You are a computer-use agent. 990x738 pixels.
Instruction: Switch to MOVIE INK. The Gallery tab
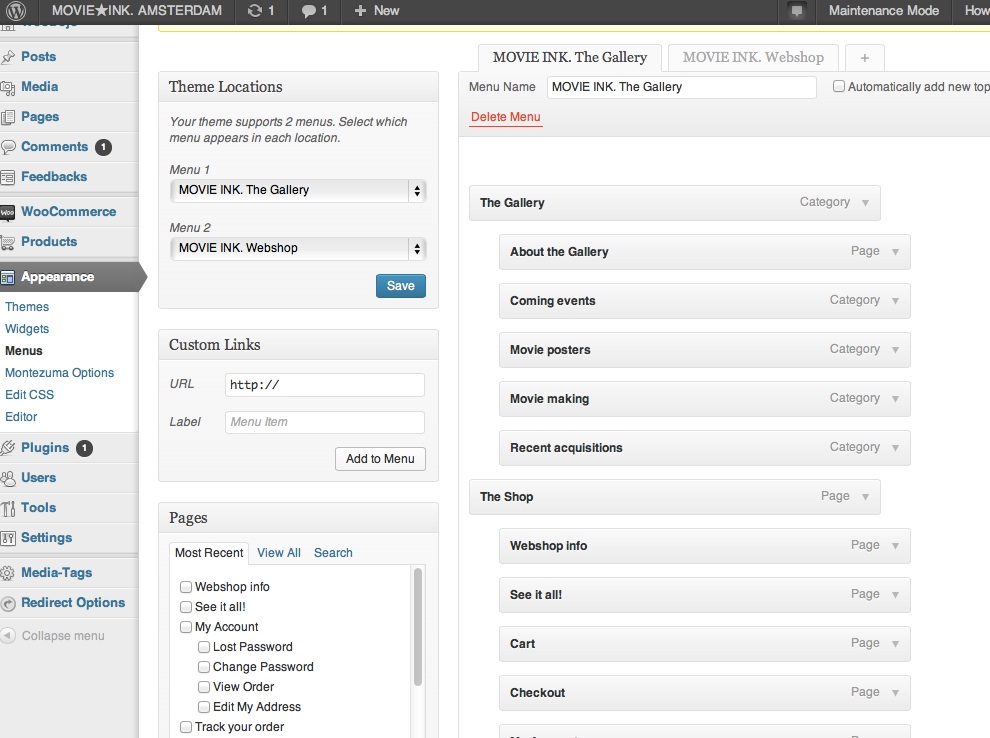pyautogui.click(x=570, y=57)
